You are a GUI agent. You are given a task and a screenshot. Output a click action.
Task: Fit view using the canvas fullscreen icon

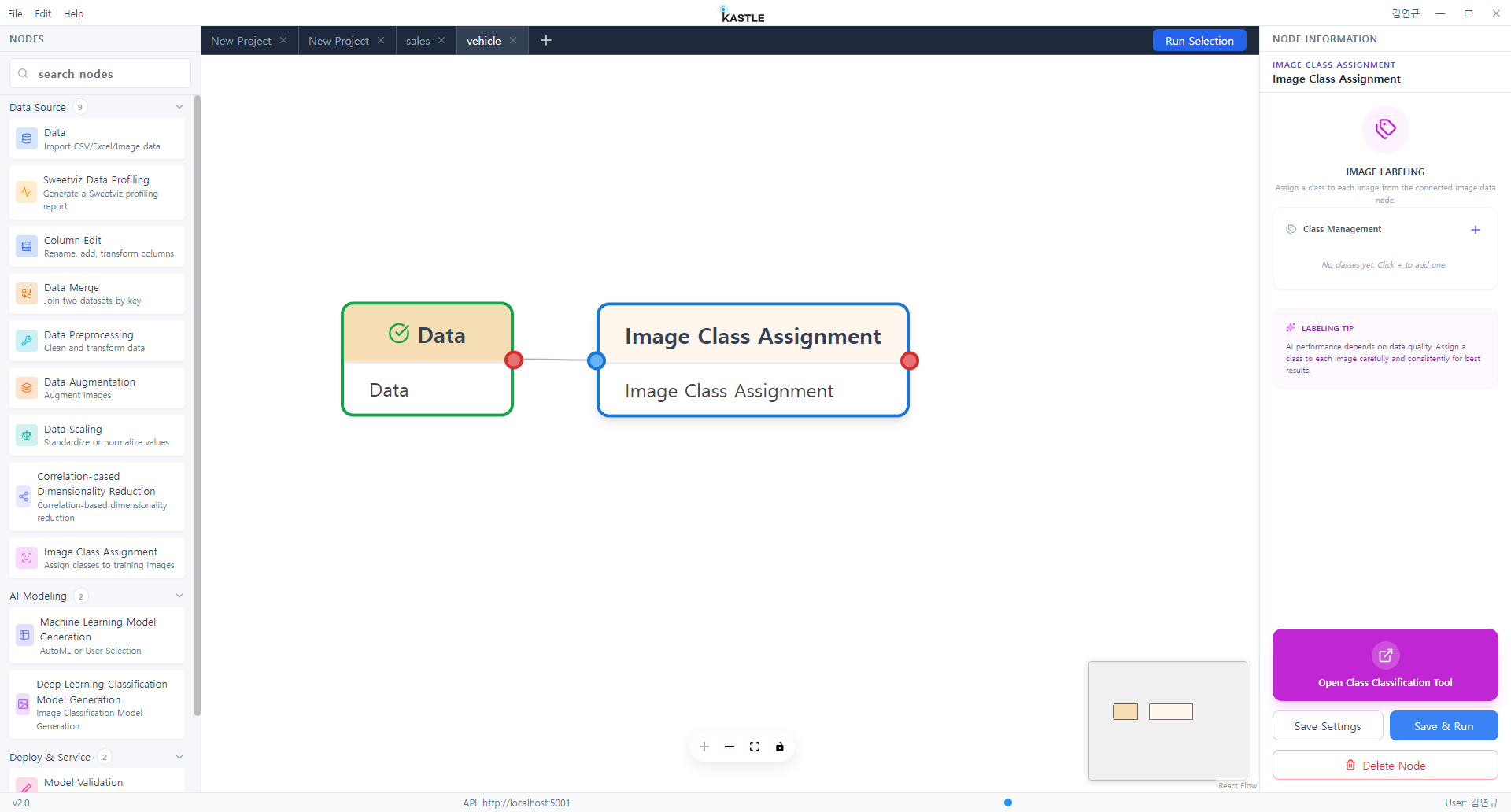tap(755, 747)
